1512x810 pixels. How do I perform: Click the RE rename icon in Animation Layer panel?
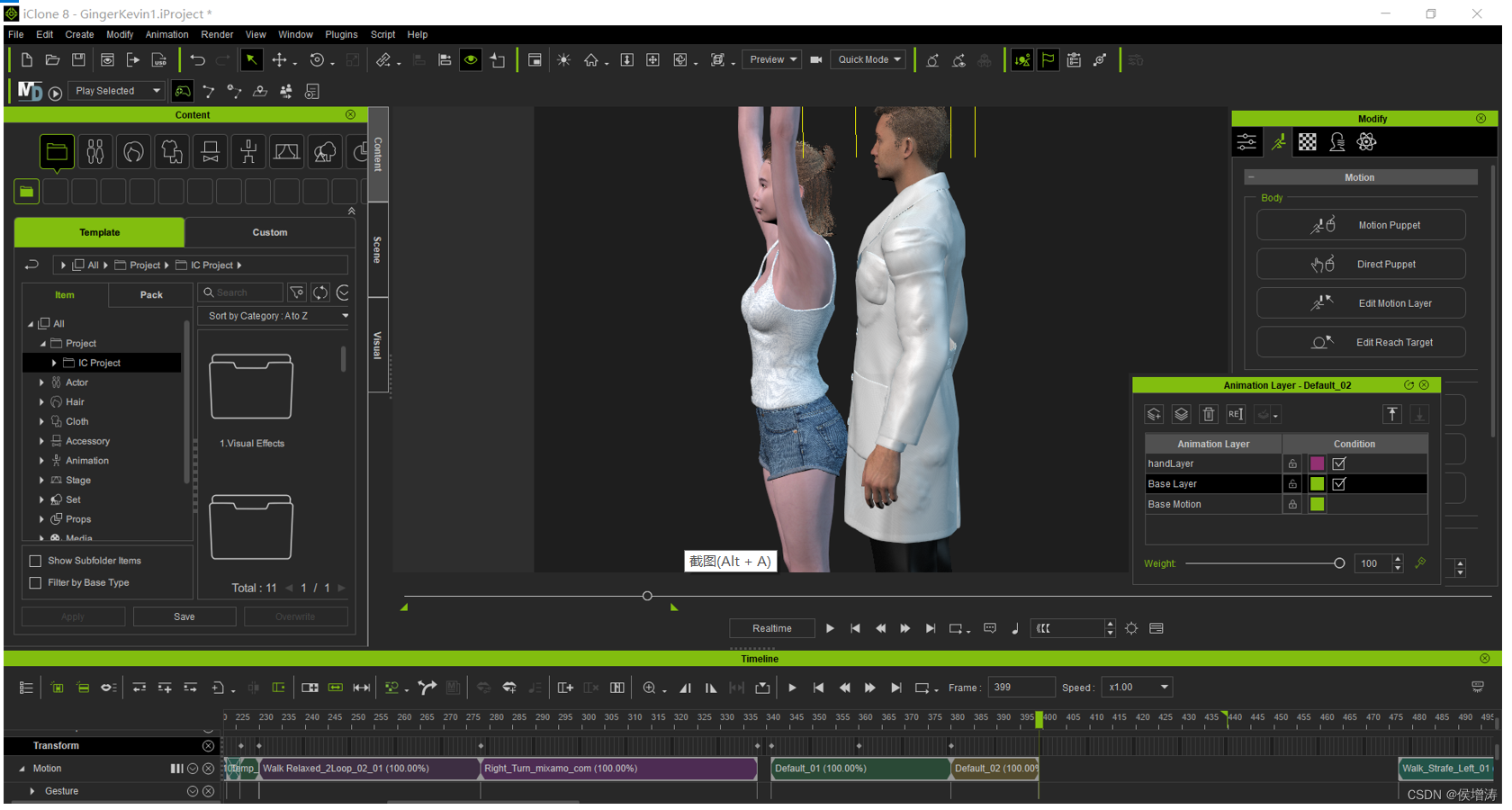coord(1235,414)
